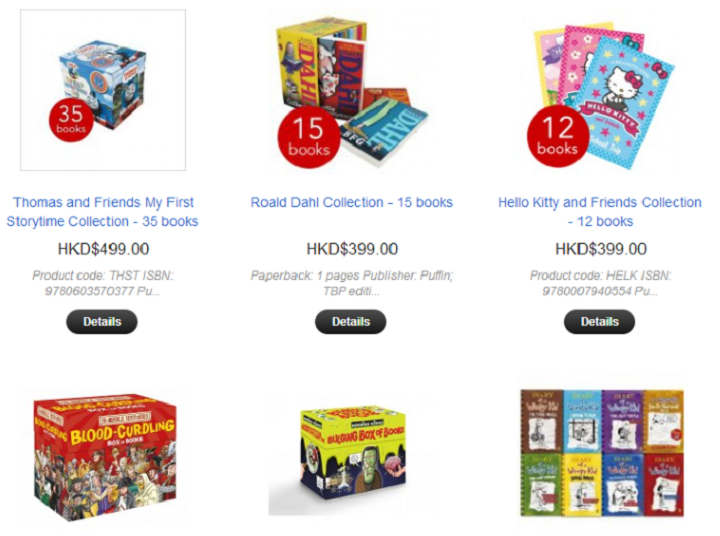Click the Paperback Publisher Puffin description text

tap(352, 283)
